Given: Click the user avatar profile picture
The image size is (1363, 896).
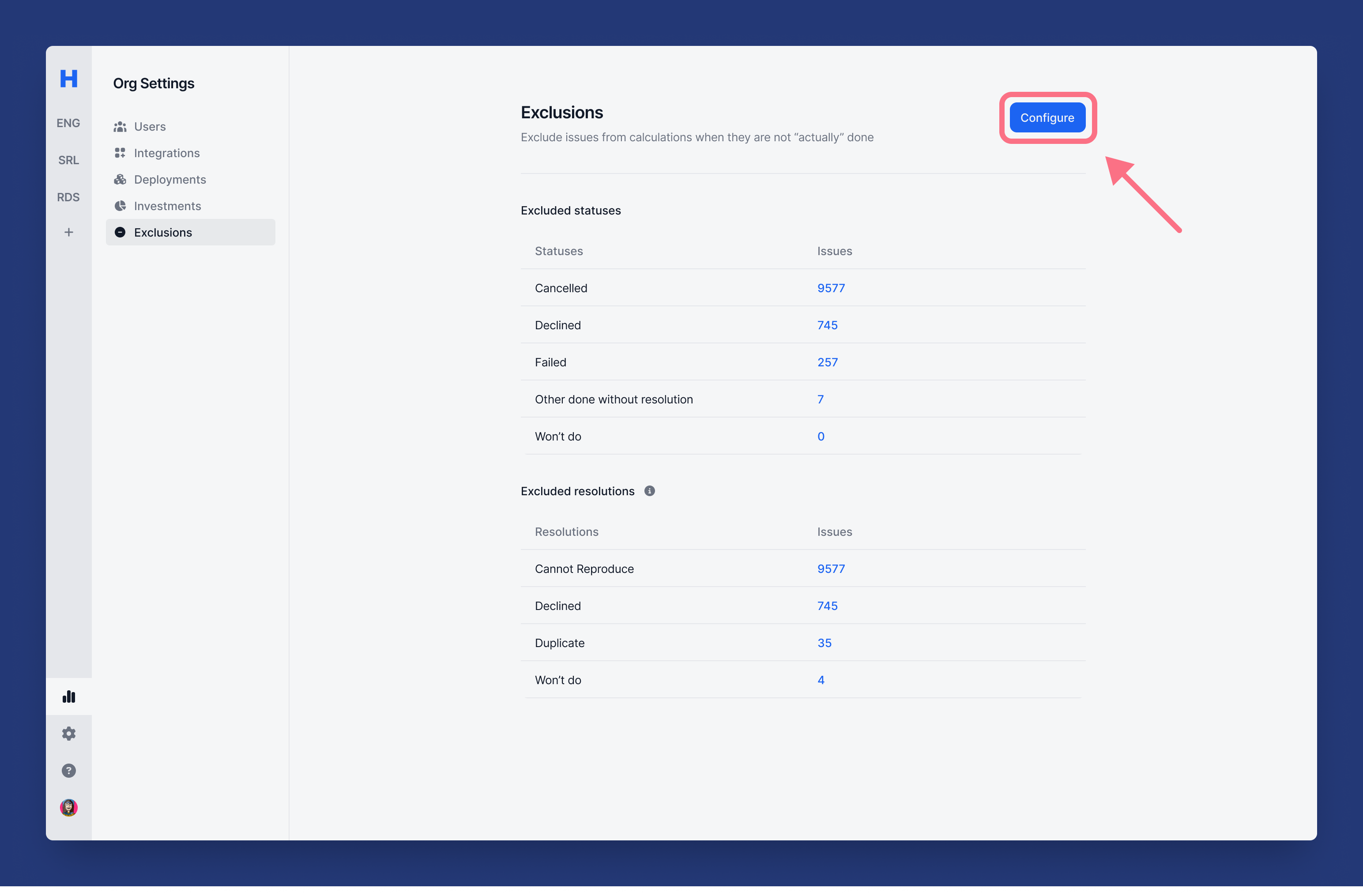Looking at the screenshot, I should (x=69, y=807).
